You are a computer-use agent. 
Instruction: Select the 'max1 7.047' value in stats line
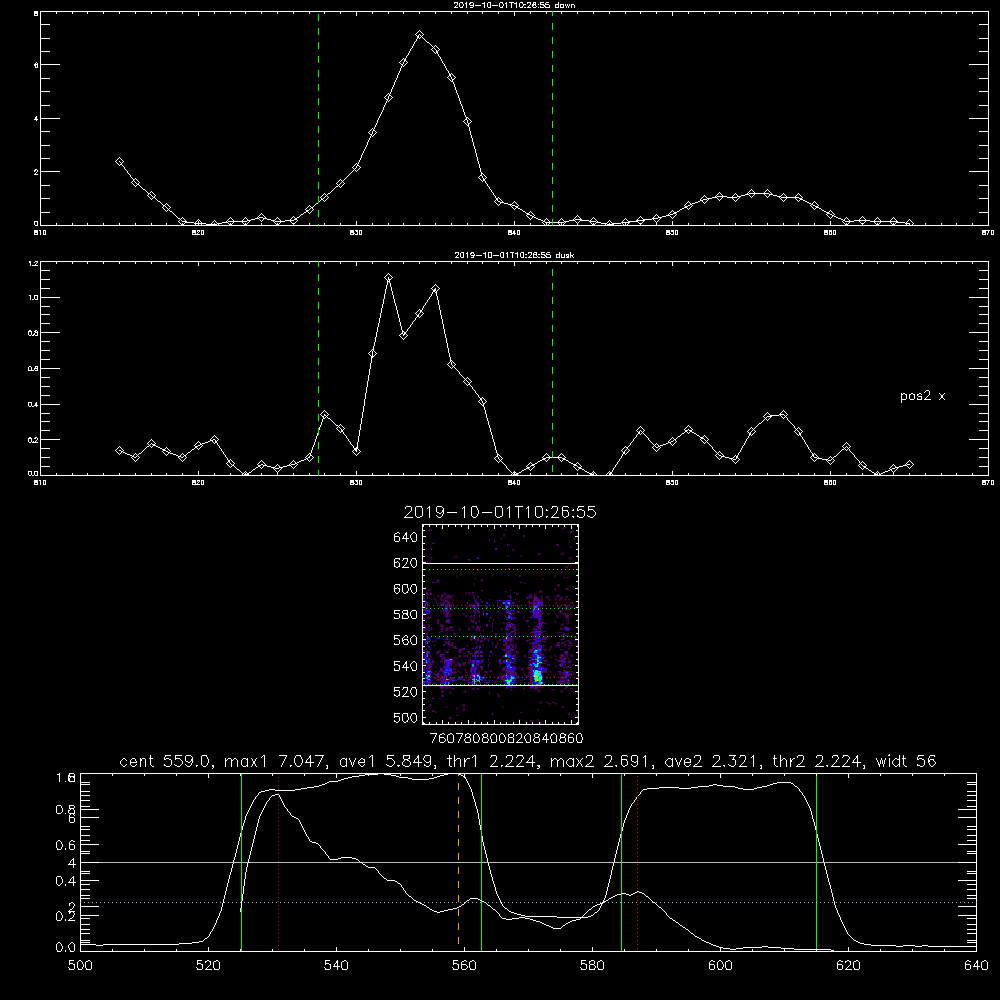click(x=275, y=761)
